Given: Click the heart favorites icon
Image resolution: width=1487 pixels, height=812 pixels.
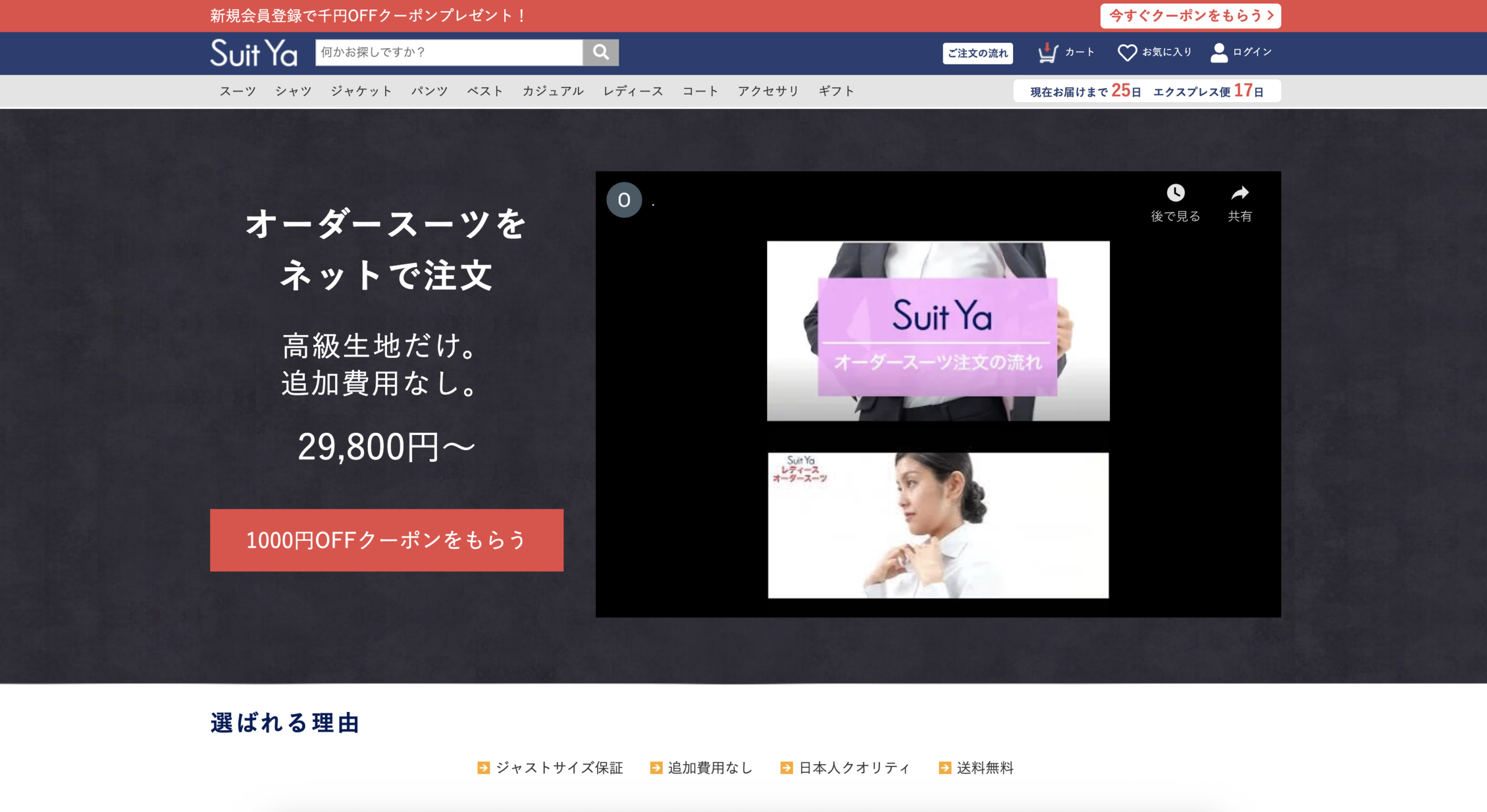Looking at the screenshot, I should pyautogui.click(x=1127, y=52).
